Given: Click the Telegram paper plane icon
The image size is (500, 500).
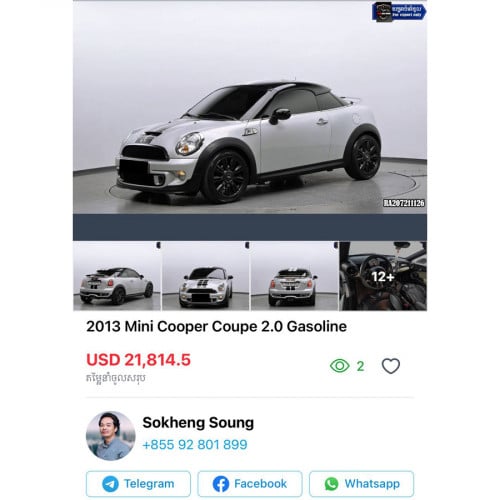Looking at the screenshot, I should (110, 484).
